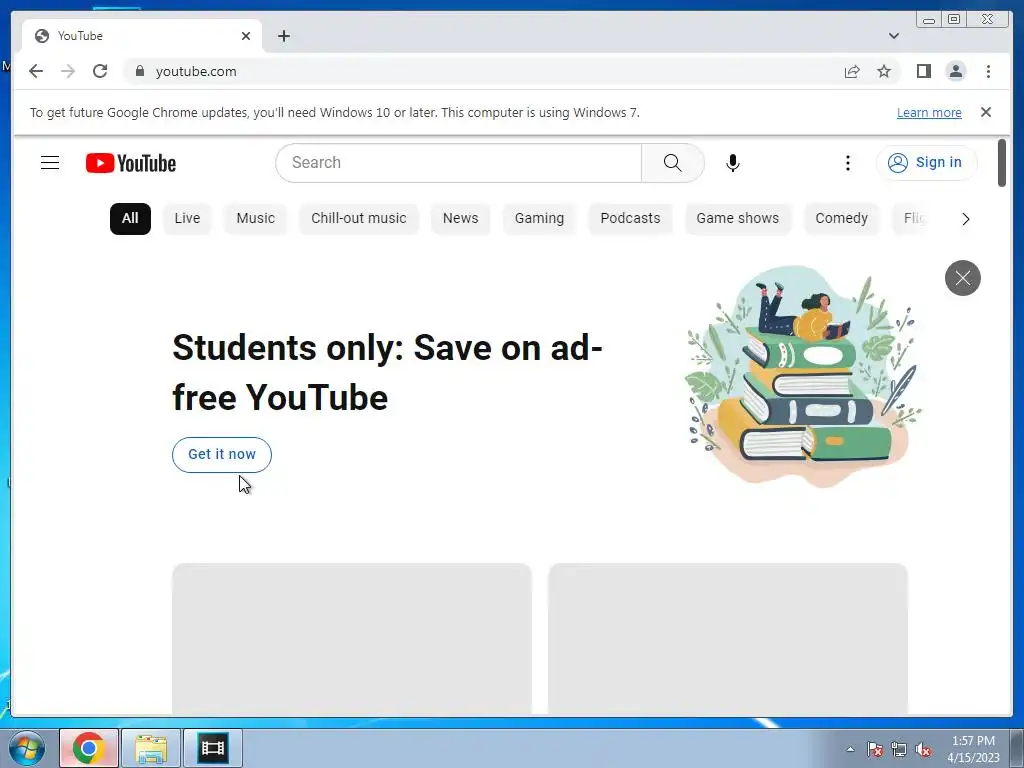Select the Gaming category chip
The height and width of the screenshot is (768, 1024).
[539, 218]
